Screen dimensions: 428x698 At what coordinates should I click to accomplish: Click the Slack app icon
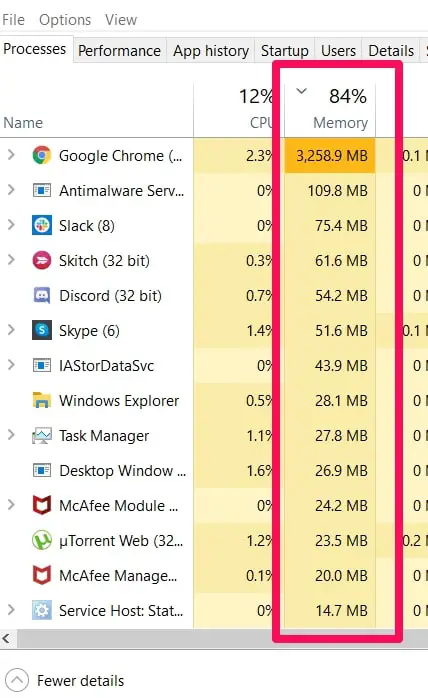point(42,225)
